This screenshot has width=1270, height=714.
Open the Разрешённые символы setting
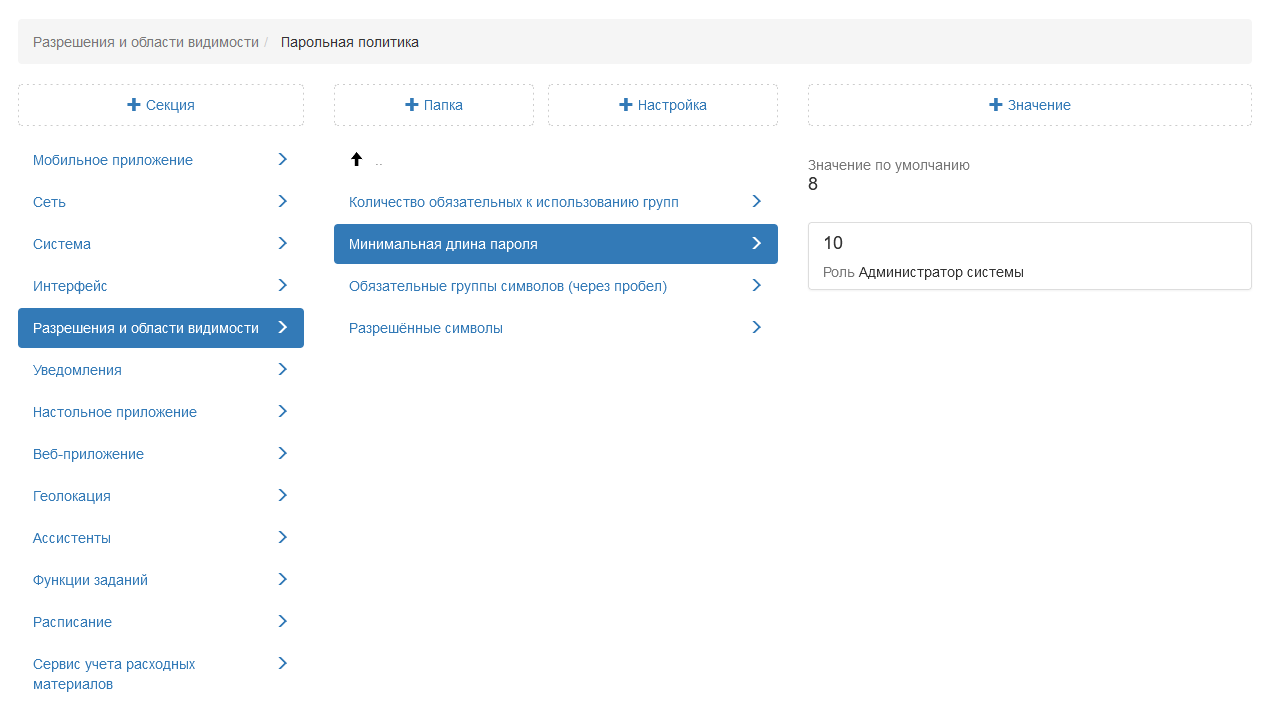(426, 328)
